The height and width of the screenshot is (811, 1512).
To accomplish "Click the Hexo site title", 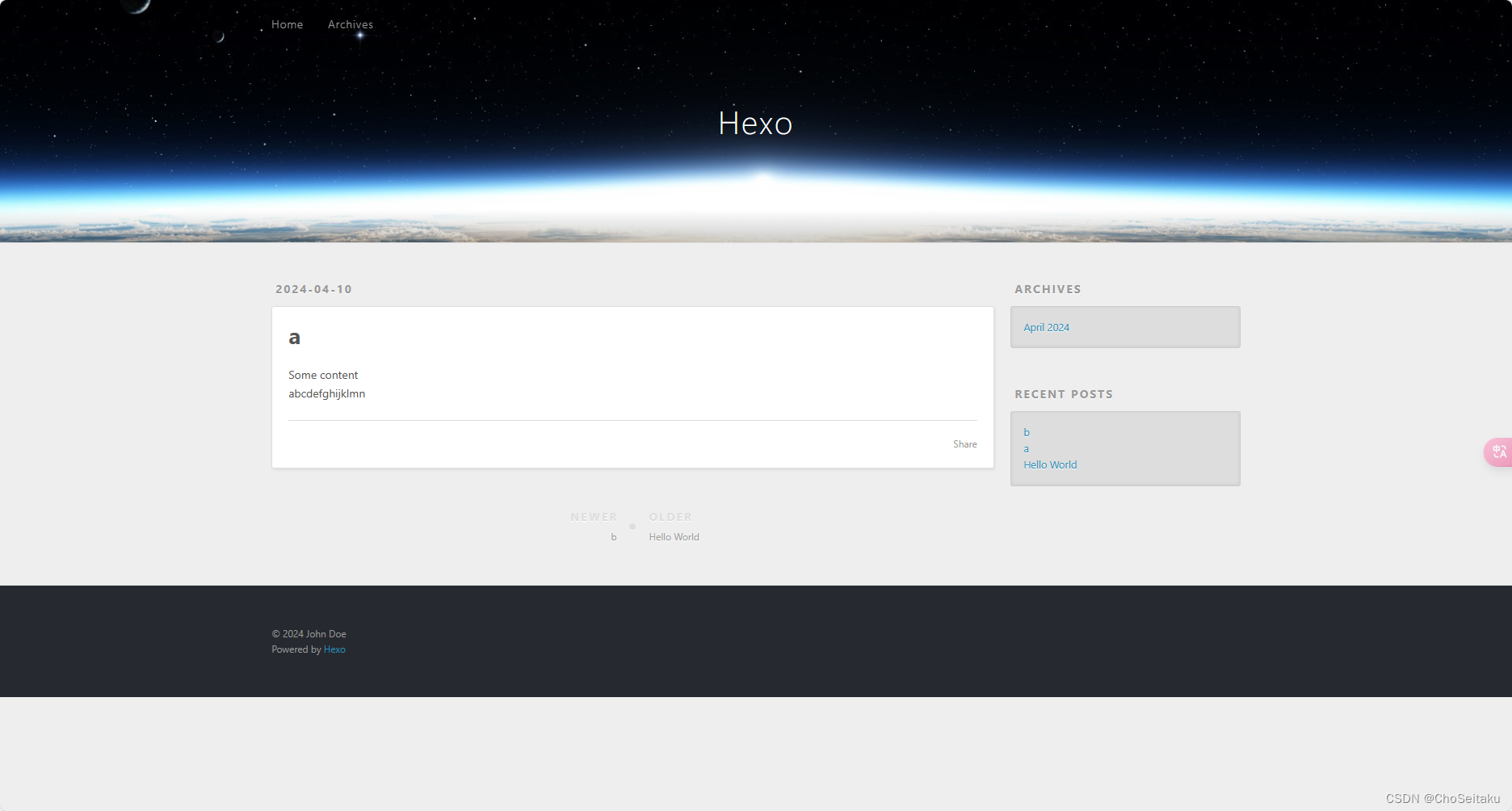I will pyautogui.click(x=755, y=124).
